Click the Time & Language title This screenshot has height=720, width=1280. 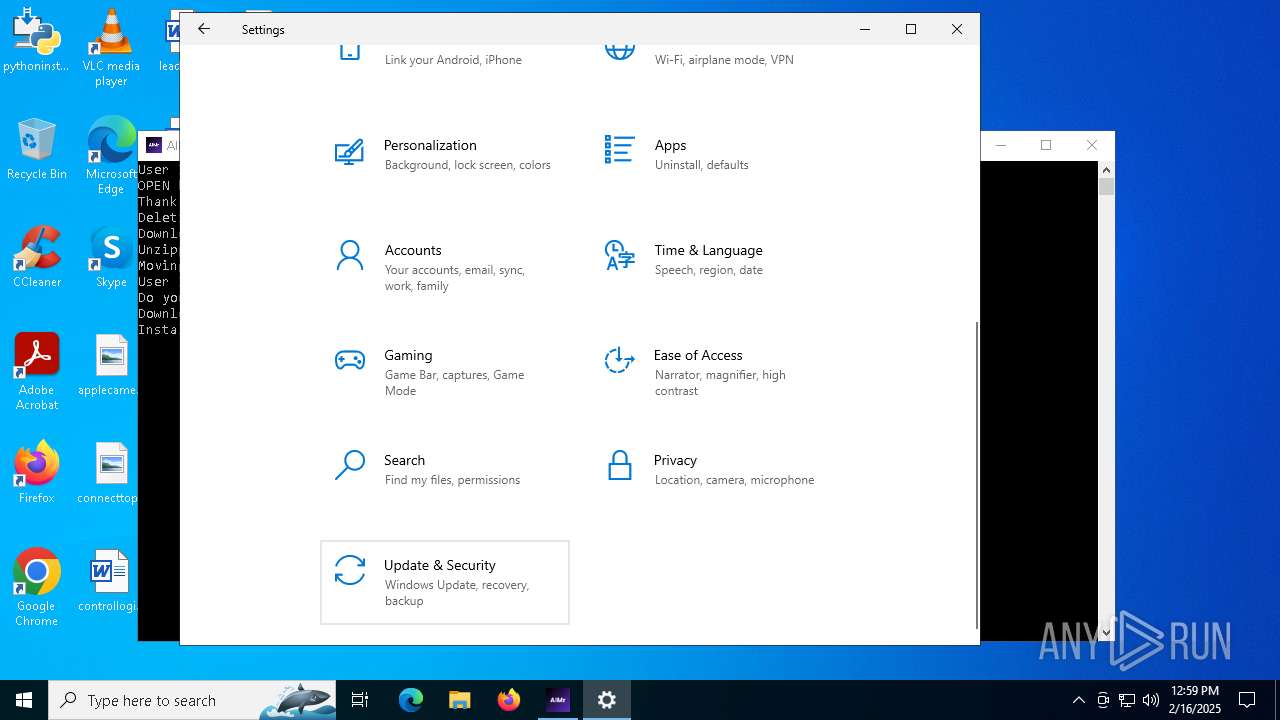point(708,250)
